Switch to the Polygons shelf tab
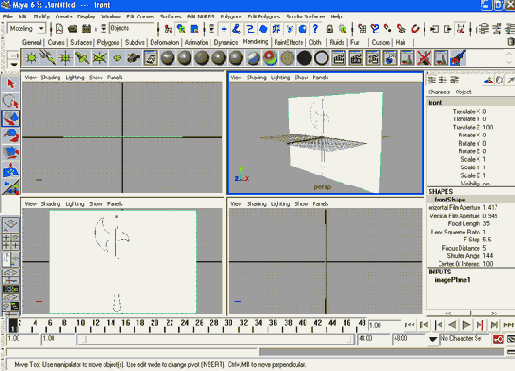Image resolution: width=515 pixels, height=371 pixels. coord(108,43)
